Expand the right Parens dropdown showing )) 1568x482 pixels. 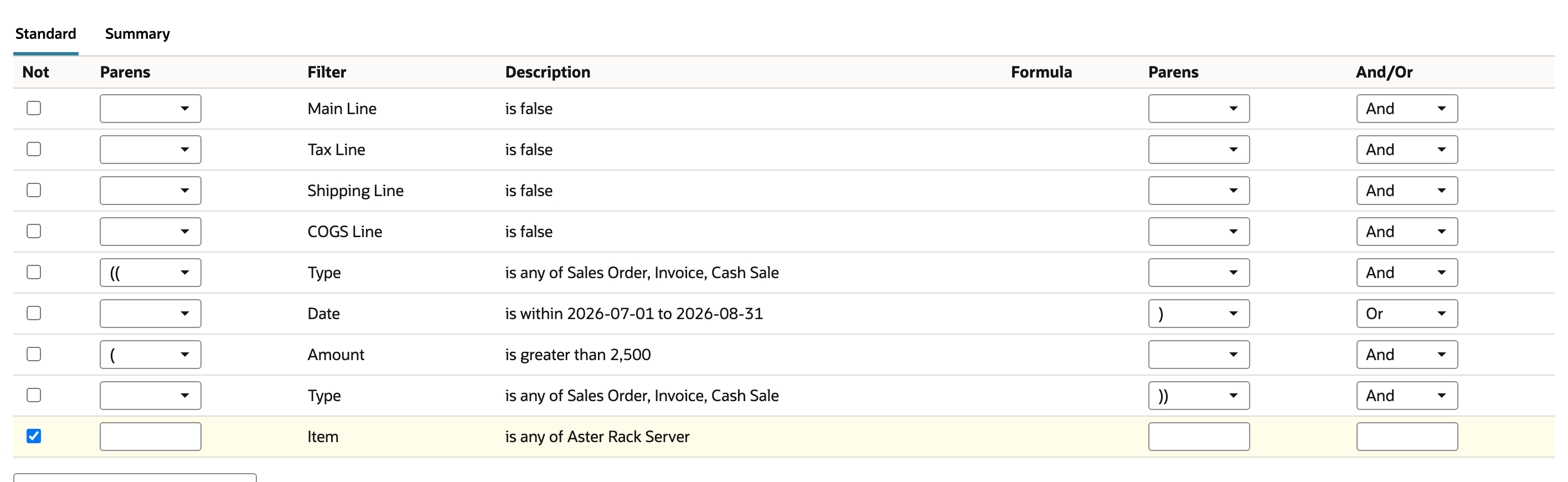coord(1199,396)
